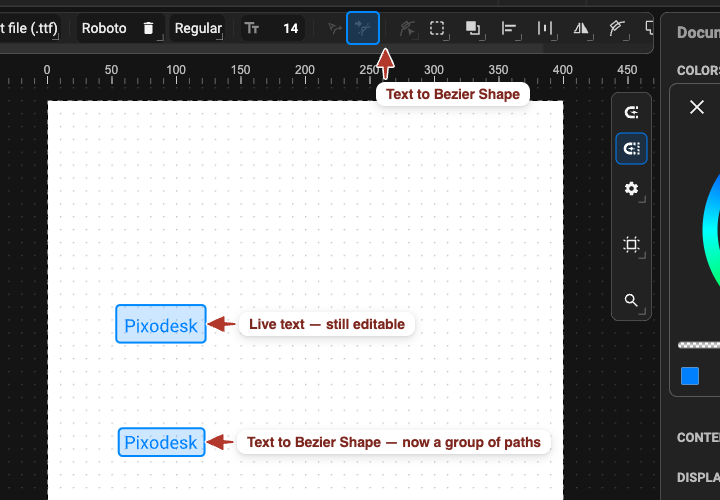Click the pen path edit icon right of the flip icon

pos(617,28)
